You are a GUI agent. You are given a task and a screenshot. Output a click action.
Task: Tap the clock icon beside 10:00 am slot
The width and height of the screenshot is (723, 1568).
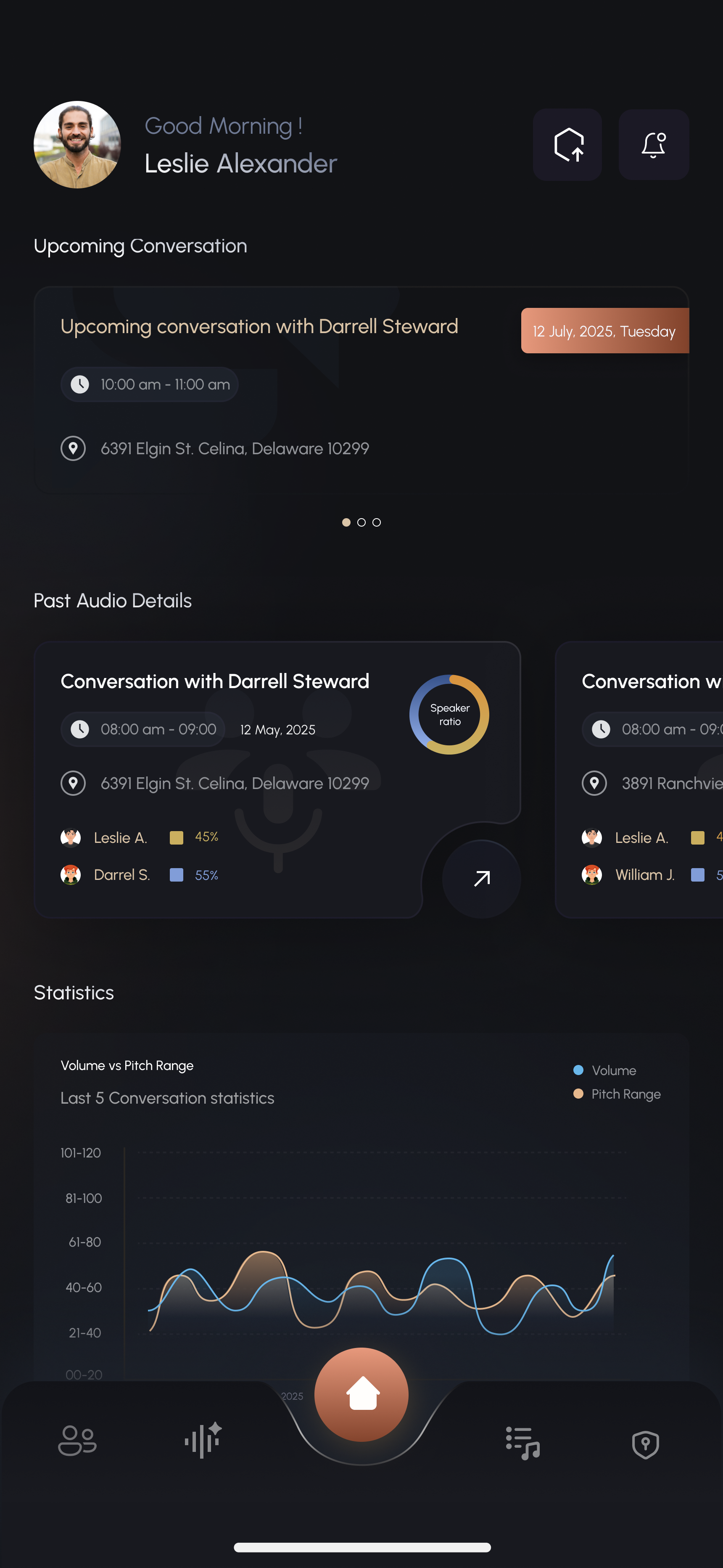pyautogui.click(x=80, y=384)
